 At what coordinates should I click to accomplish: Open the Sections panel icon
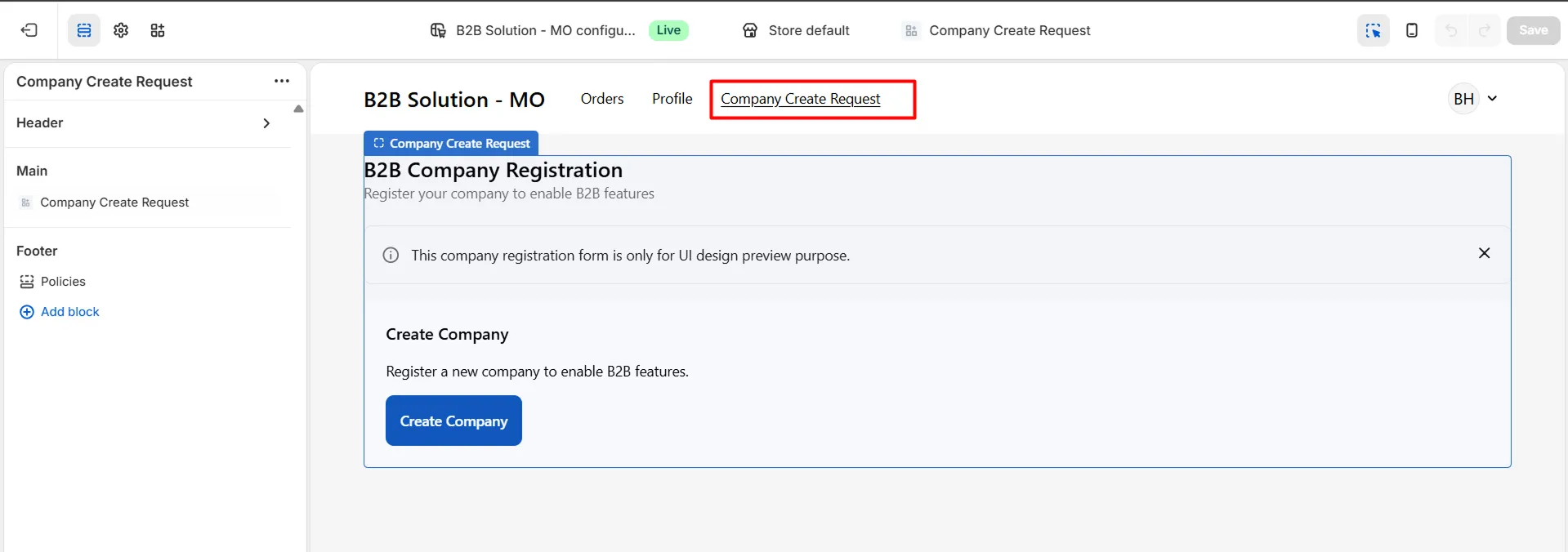(84, 30)
